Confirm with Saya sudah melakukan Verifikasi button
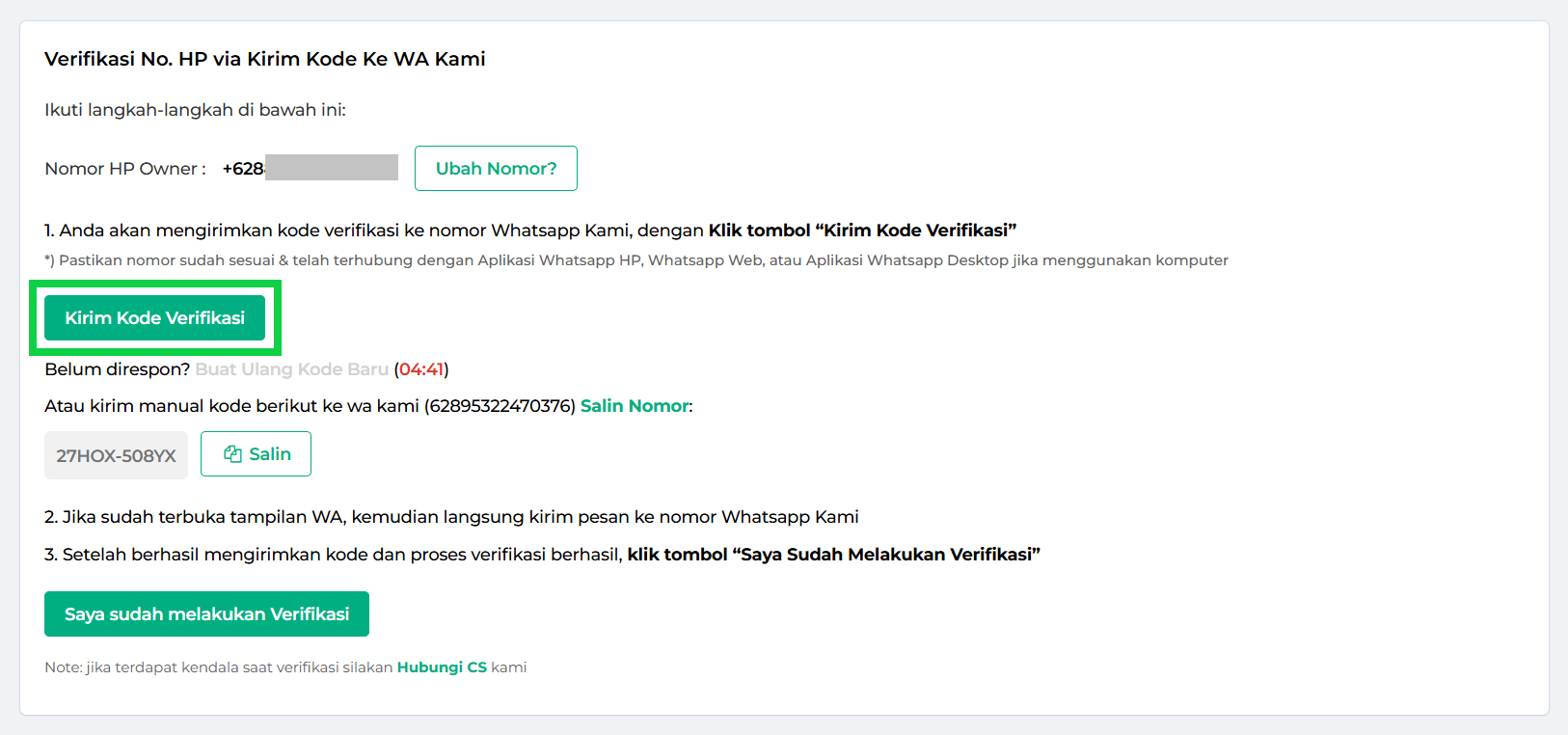Viewport: 1568px width, 735px height. [x=206, y=614]
